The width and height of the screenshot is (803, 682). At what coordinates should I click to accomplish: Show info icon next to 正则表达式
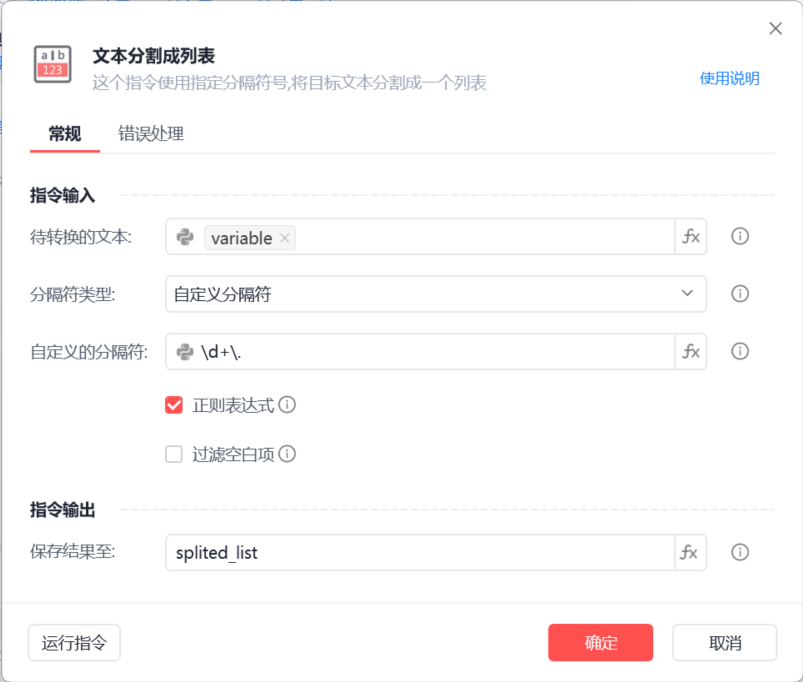(x=287, y=405)
